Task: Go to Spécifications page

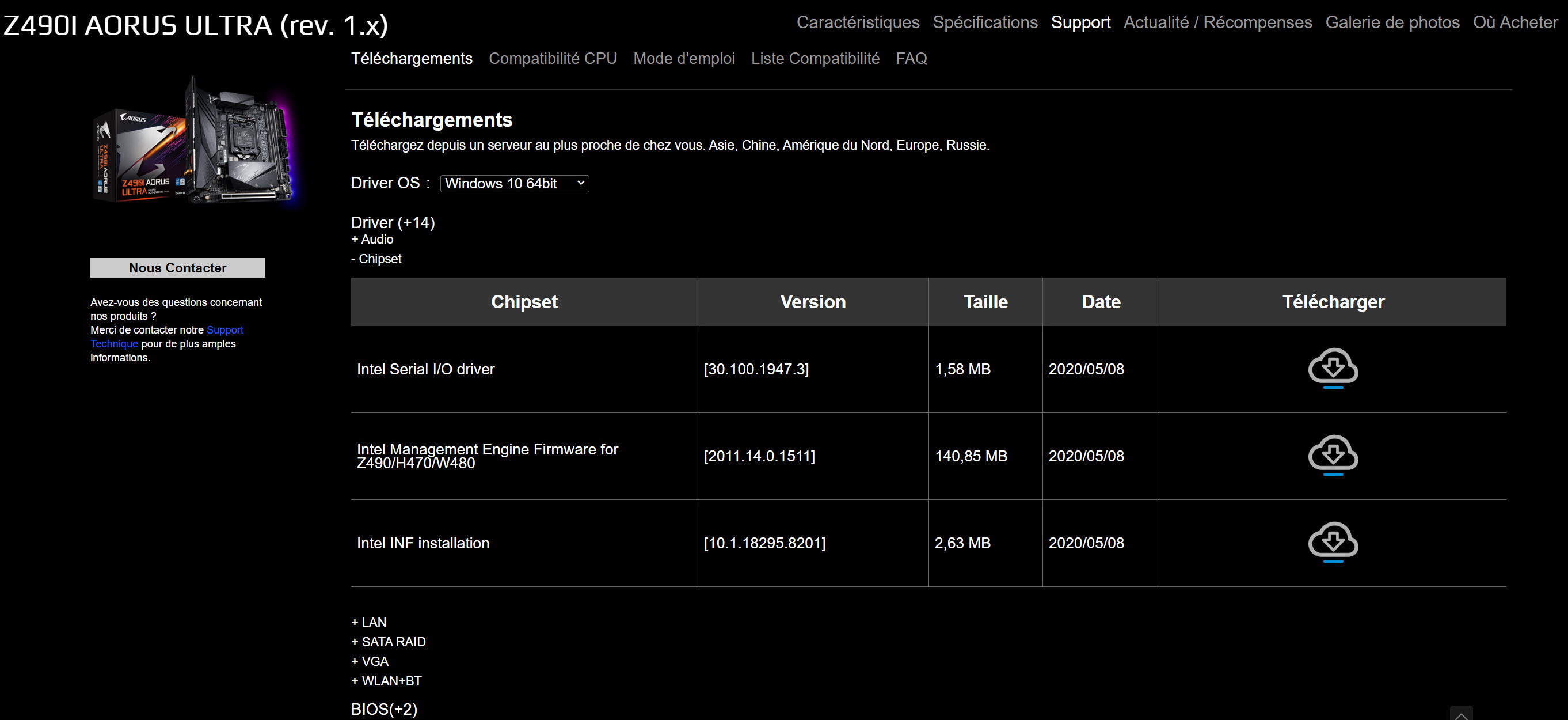Action: click(984, 22)
